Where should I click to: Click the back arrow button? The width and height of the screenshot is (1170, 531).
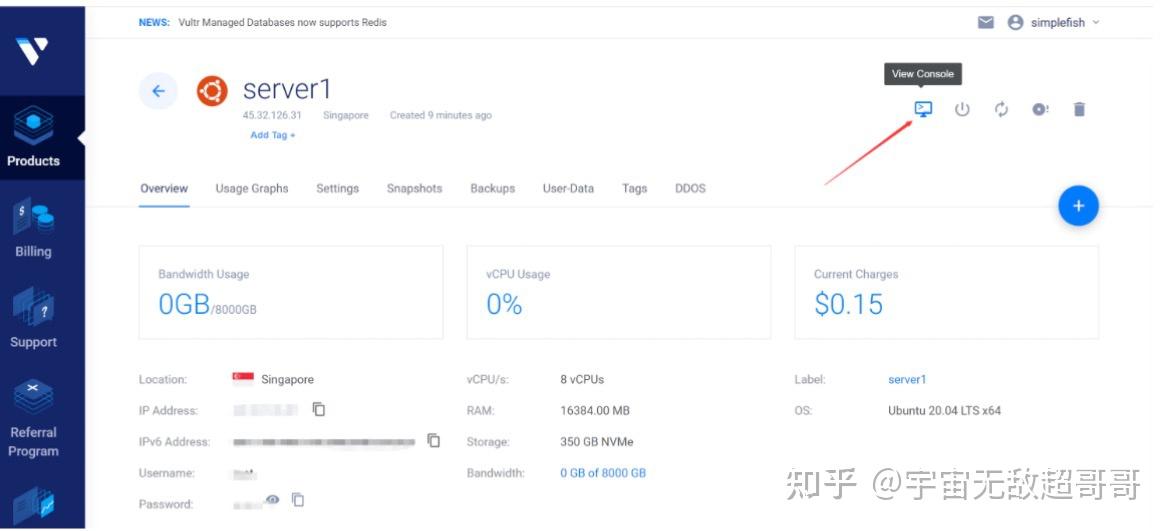point(158,91)
